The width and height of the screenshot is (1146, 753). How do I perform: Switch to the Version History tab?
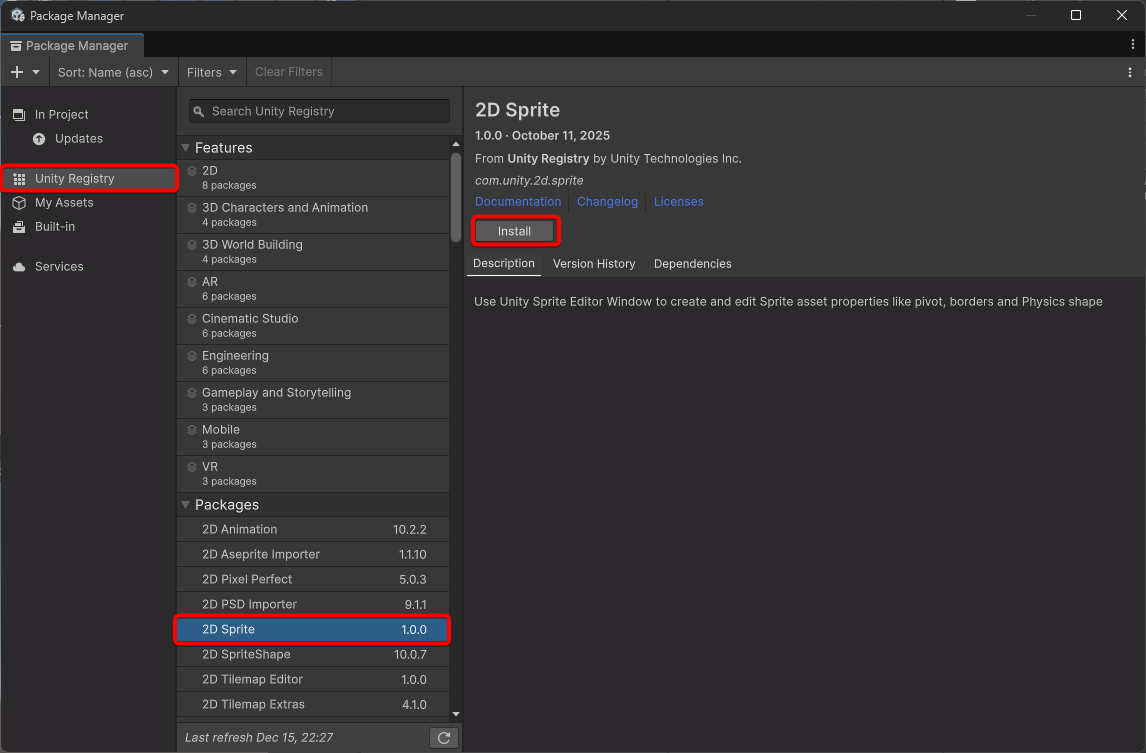tap(594, 264)
